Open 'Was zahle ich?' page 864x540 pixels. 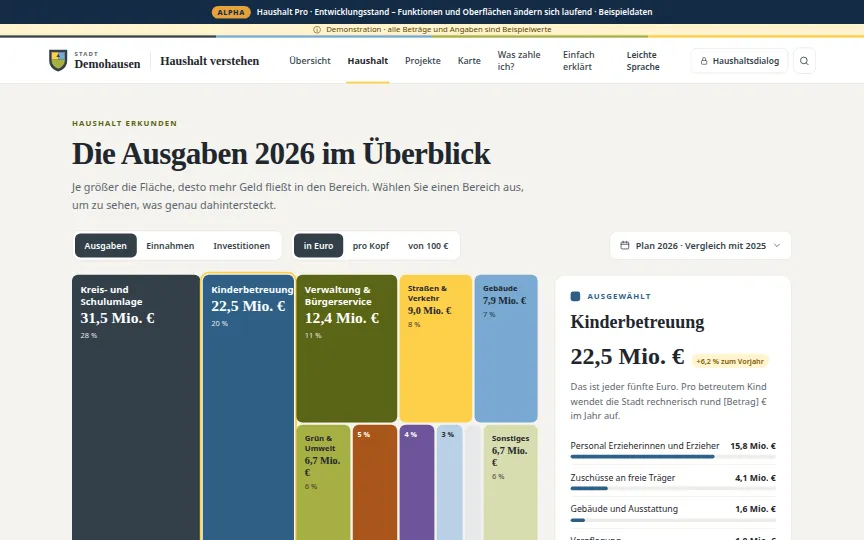tap(519, 61)
